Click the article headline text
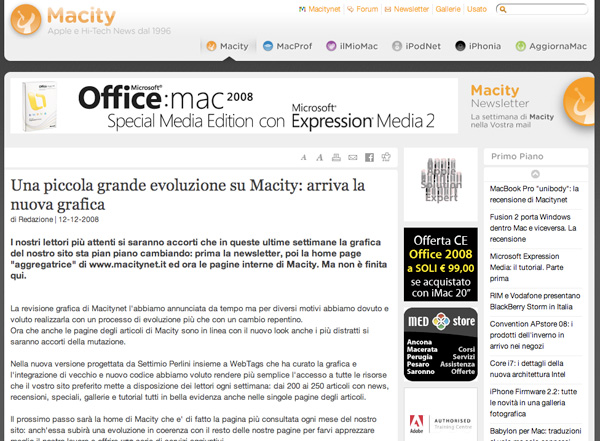 coord(188,194)
